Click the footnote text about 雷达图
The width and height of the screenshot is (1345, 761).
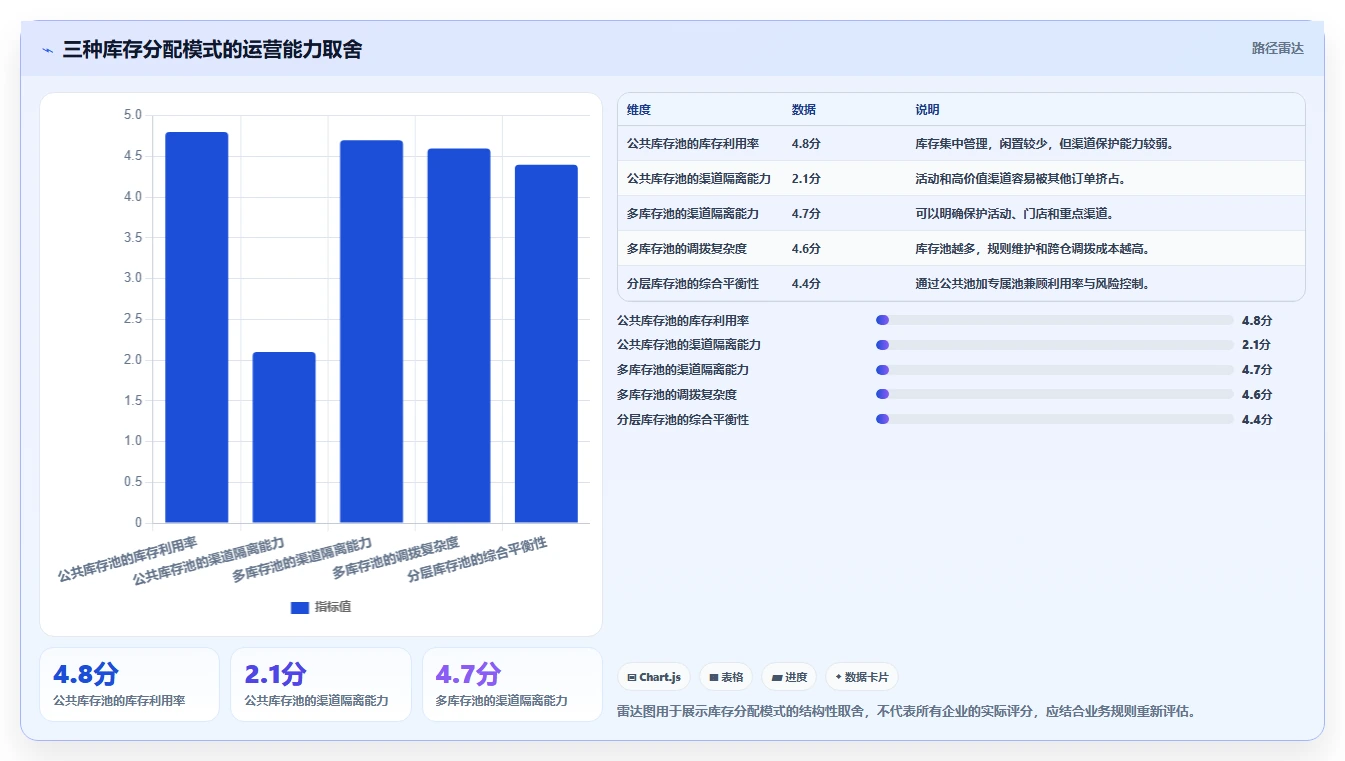907,712
